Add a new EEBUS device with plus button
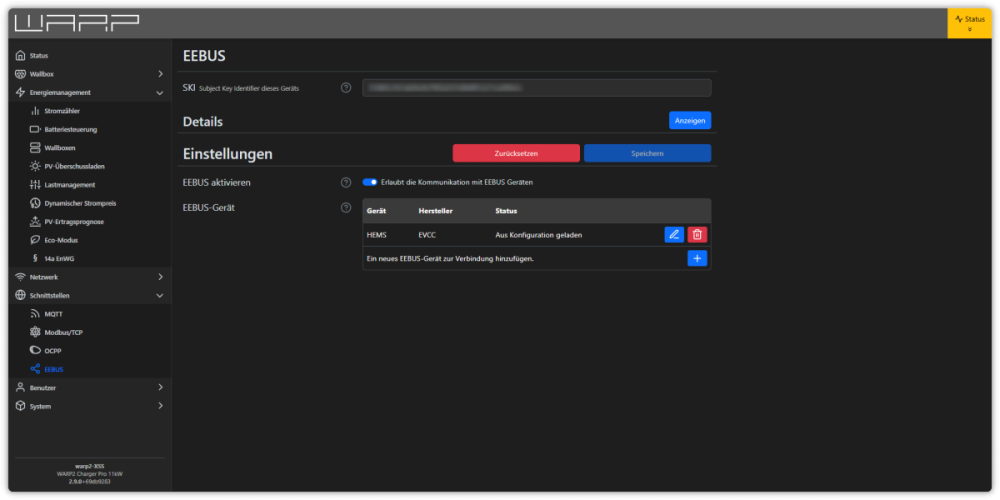Image resolution: width=1000 pixels, height=500 pixels. [697, 258]
